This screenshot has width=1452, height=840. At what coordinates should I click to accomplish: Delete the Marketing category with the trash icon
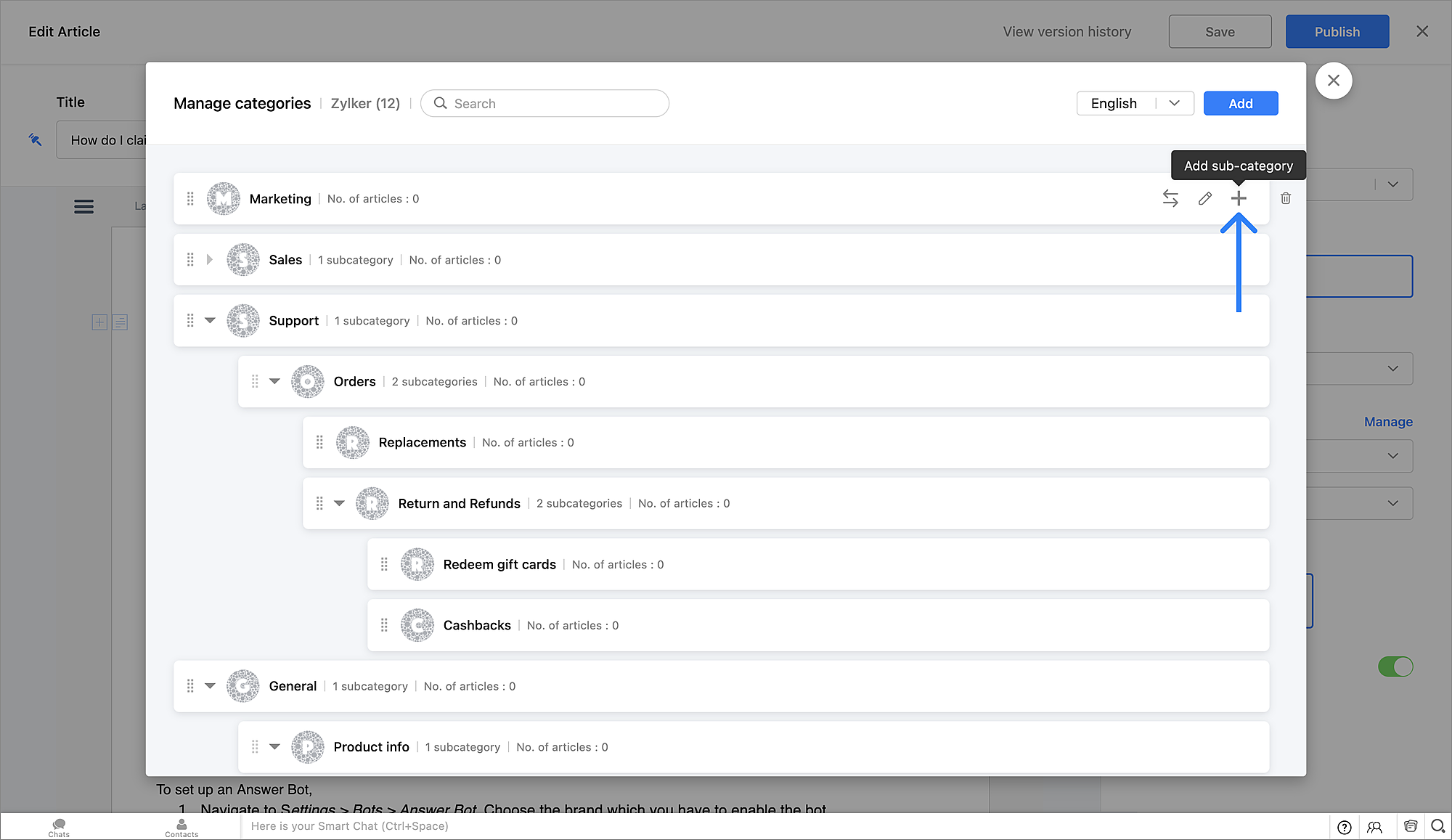(1286, 198)
